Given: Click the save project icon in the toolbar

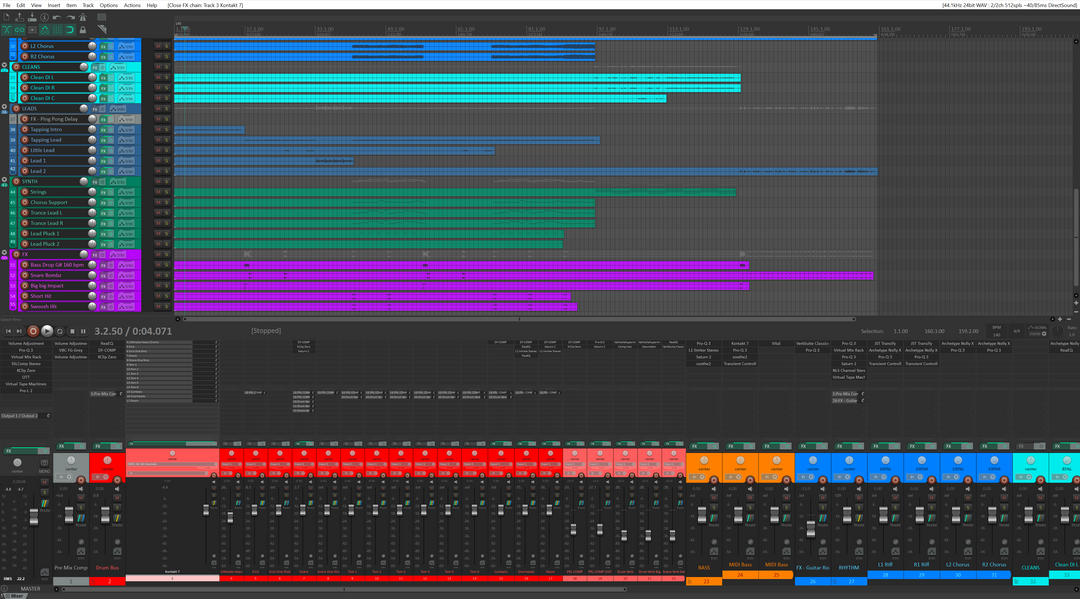Looking at the screenshot, I should click(32, 17).
